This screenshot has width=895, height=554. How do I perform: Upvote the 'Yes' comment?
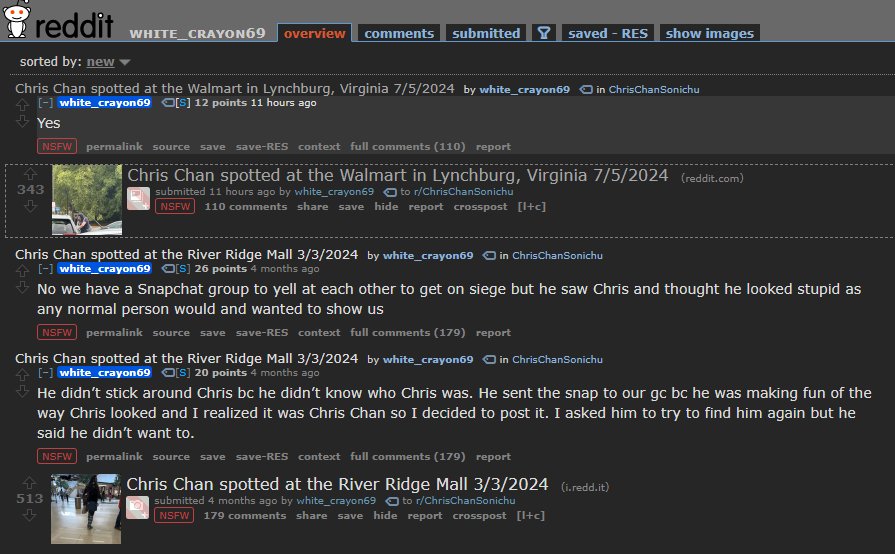point(22,105)
